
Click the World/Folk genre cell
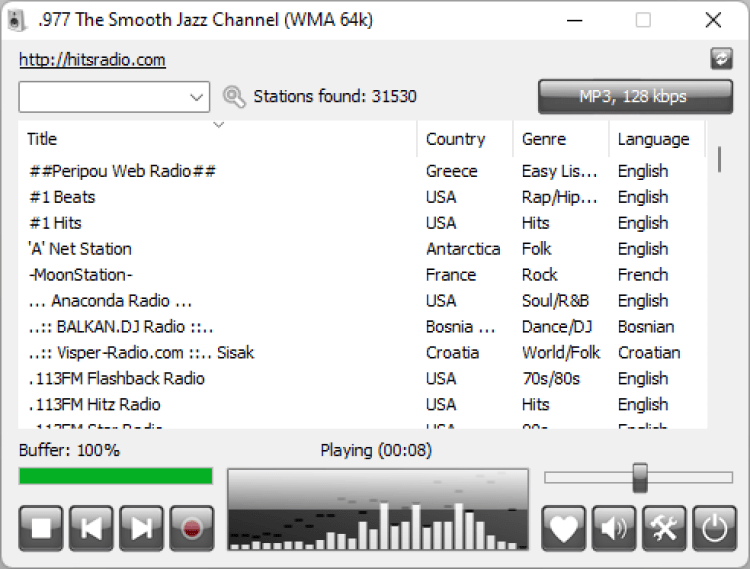pyautogui.click(x=561, y=352)
